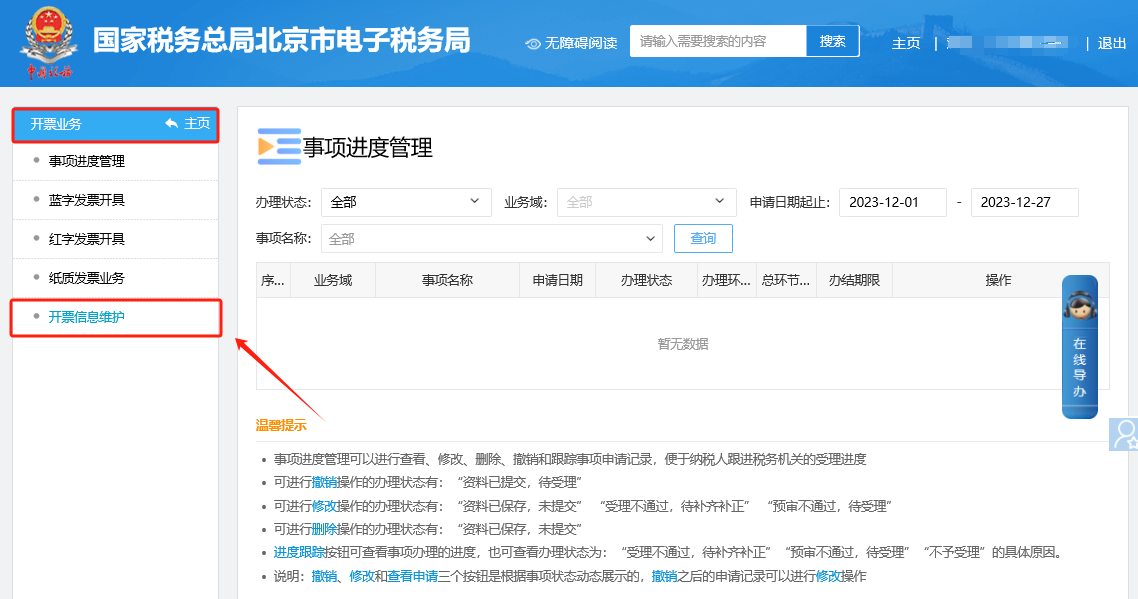Open the 事项名称 dropdown
This screenshot has width=1138, height=599.
pos(491,239)
